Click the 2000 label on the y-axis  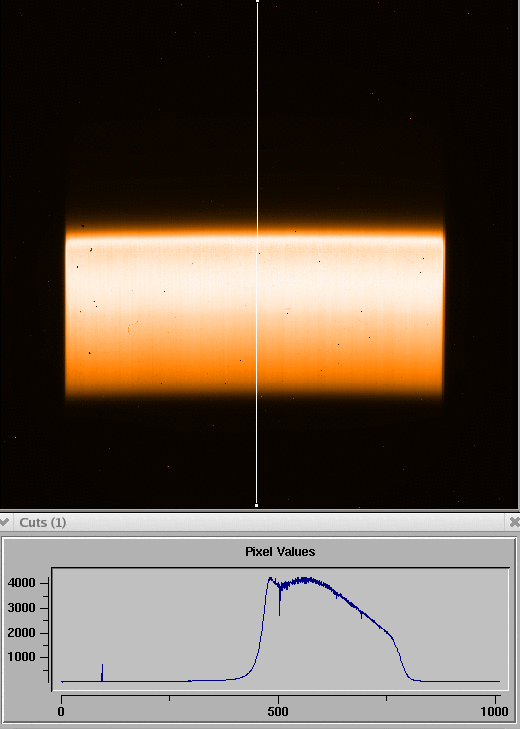(21, 633)
